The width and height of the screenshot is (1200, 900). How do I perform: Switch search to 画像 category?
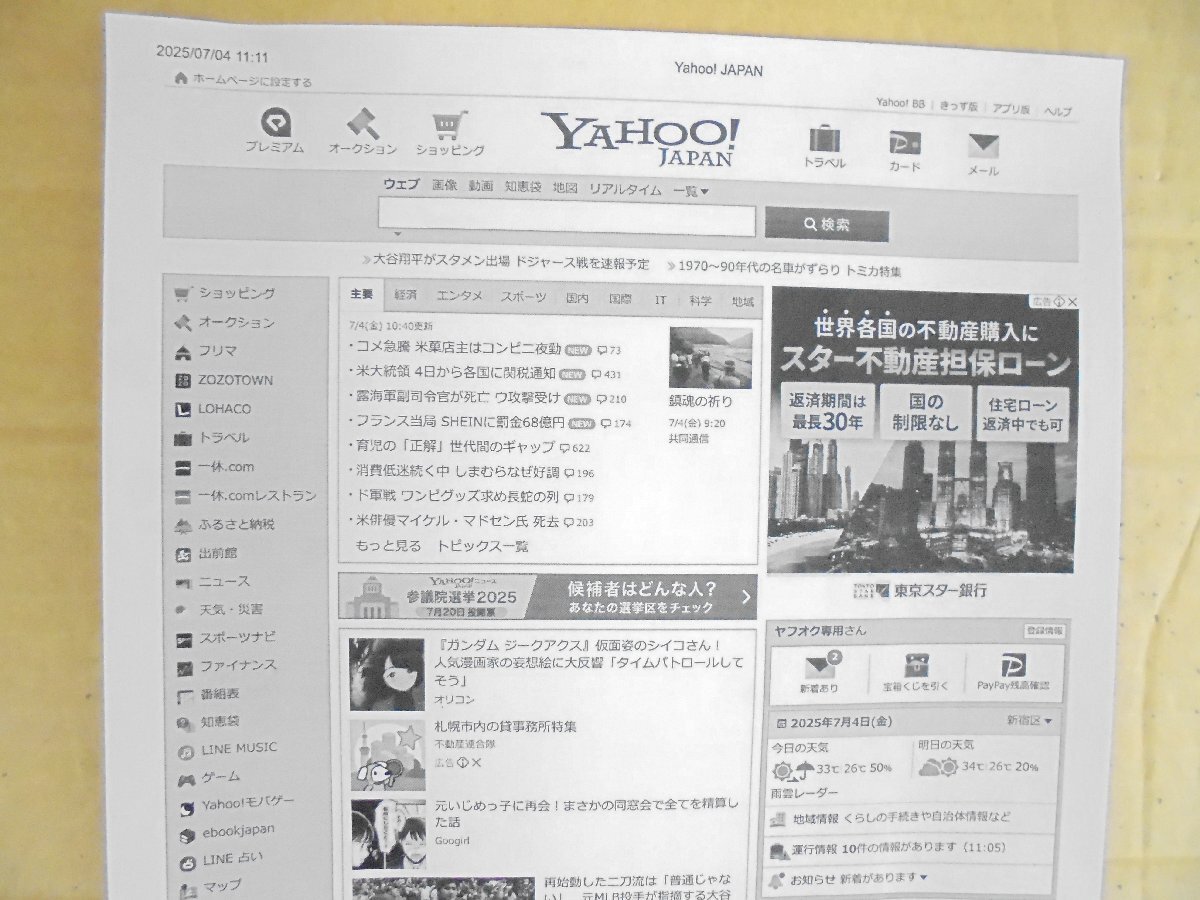pos(444,185)
